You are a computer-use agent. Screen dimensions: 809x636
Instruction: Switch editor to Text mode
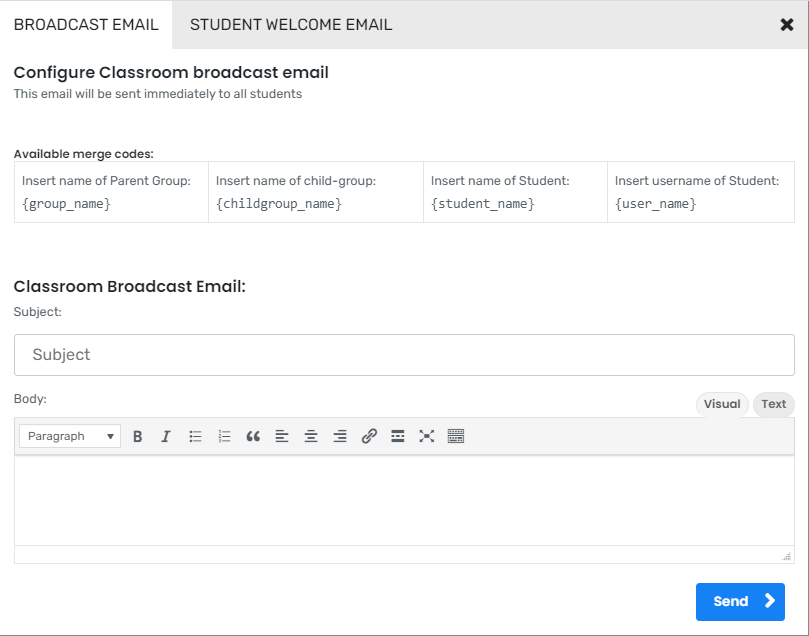774,404
